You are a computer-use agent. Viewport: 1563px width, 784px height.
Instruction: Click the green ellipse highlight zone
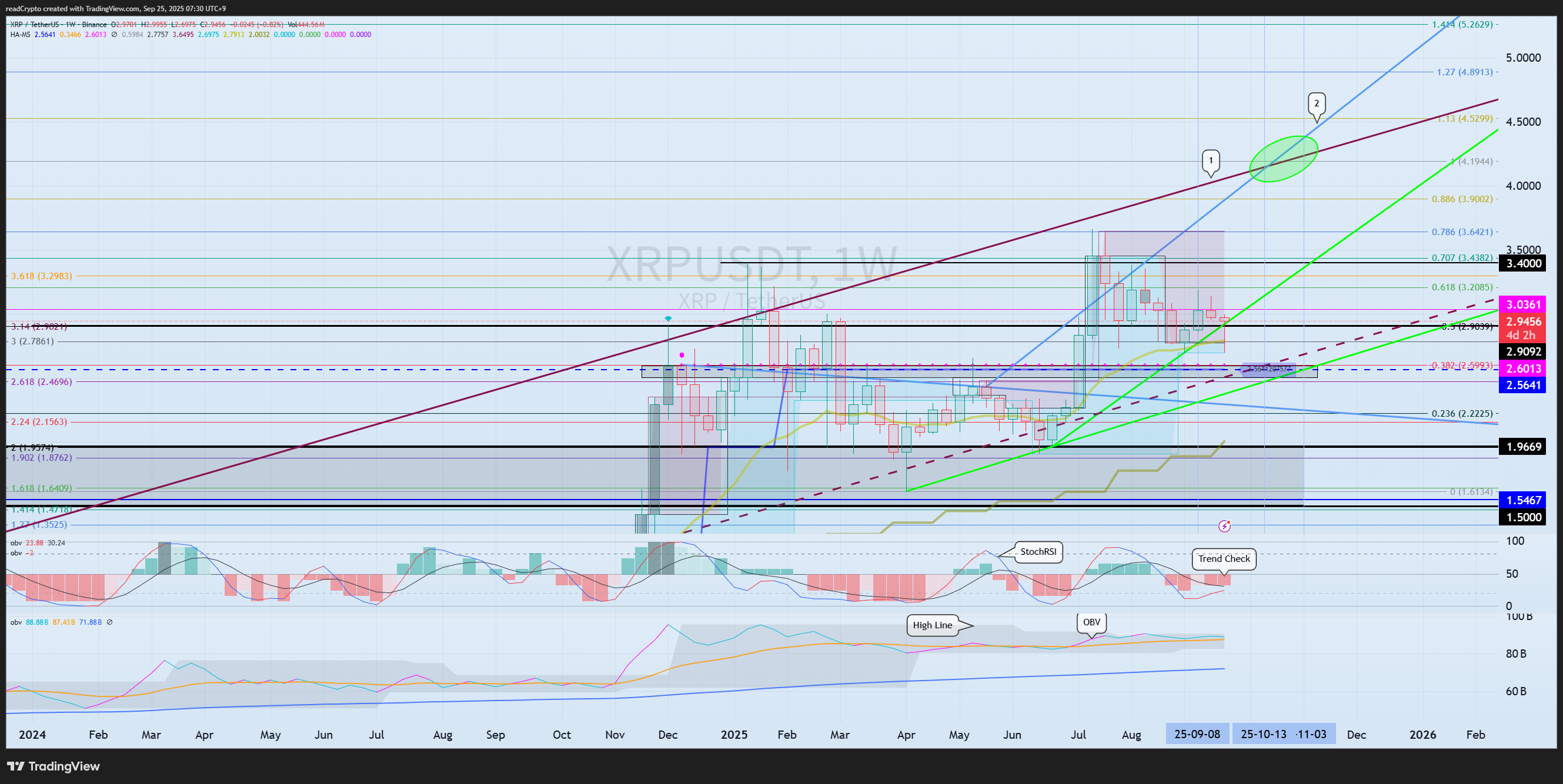[x=1283, y=159]
